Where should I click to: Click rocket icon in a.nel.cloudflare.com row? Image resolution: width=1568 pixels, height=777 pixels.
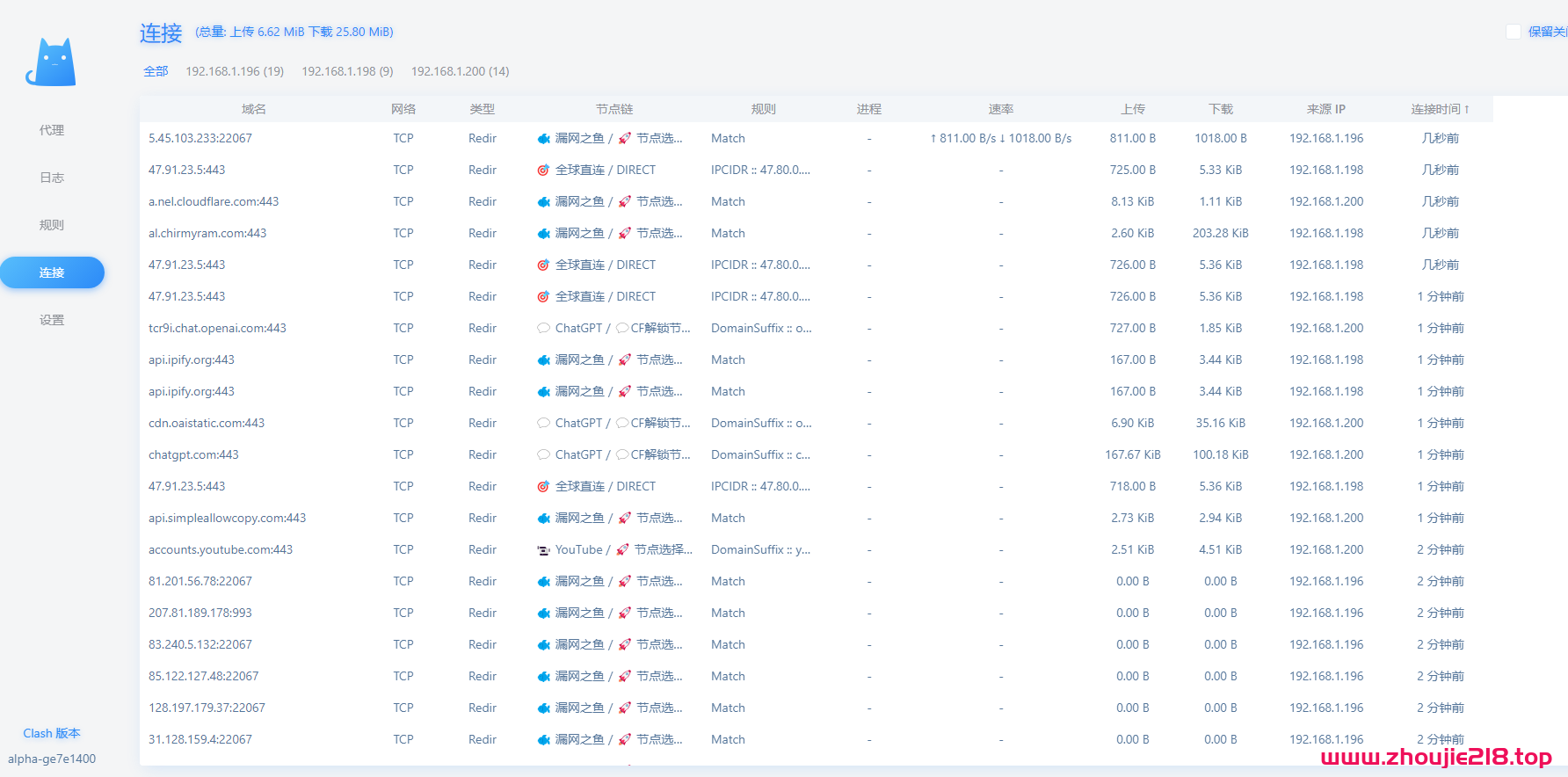tap(625, 202)
